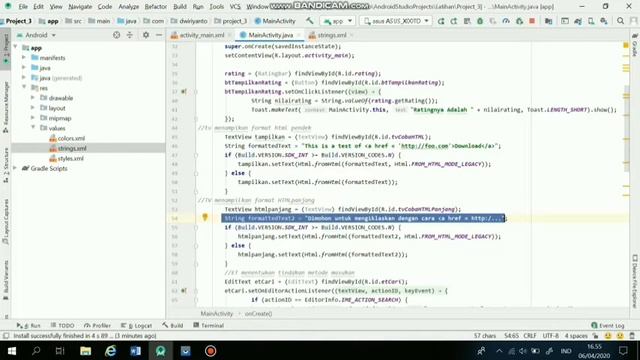
Task: Open Windows Start menu
Action: (x=12, y=351)
